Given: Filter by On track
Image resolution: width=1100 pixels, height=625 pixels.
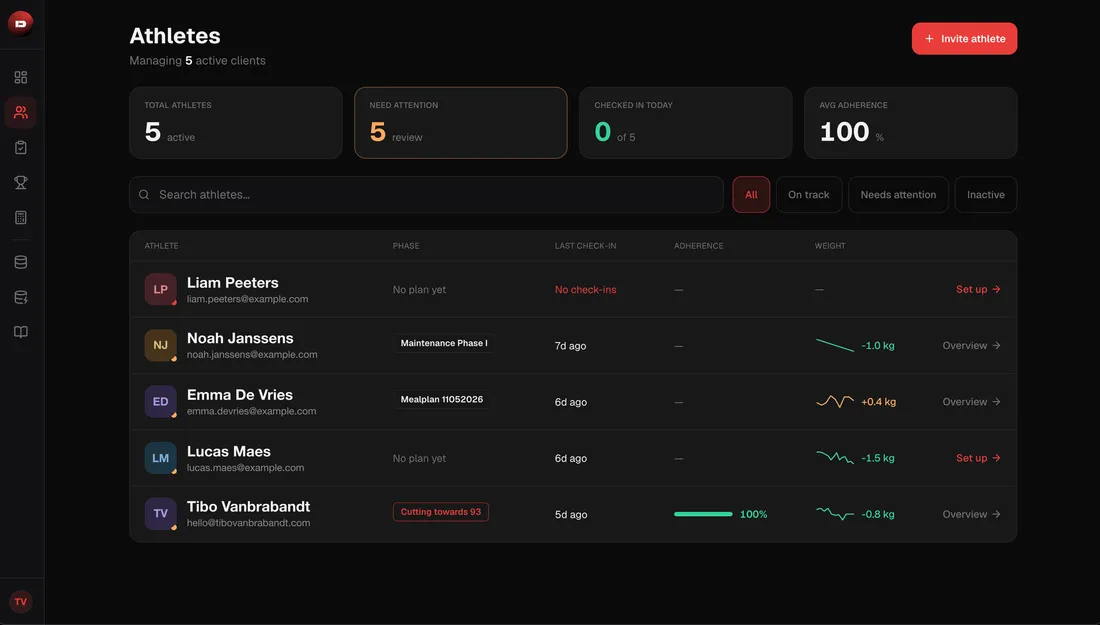Looking at the screenshot, I should (x=809, y=194).
